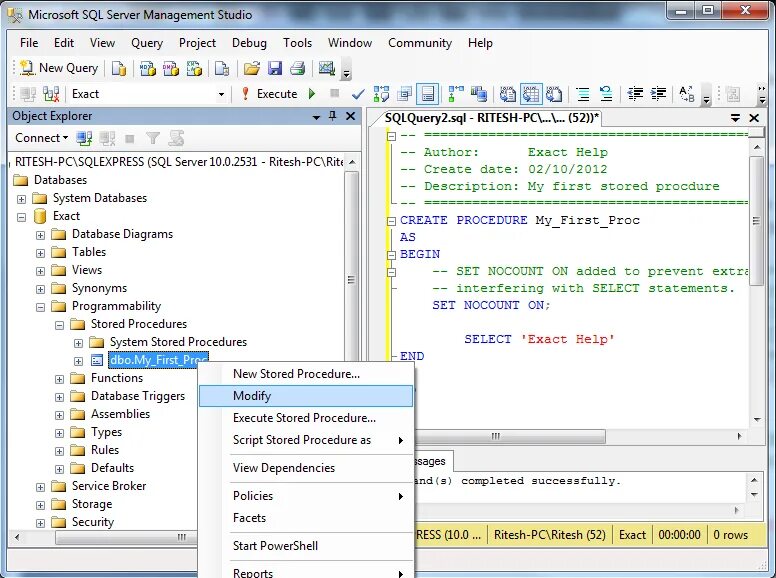
Task: Open the Connect dropdown in Object Explorer
Action: click(42, 138)
